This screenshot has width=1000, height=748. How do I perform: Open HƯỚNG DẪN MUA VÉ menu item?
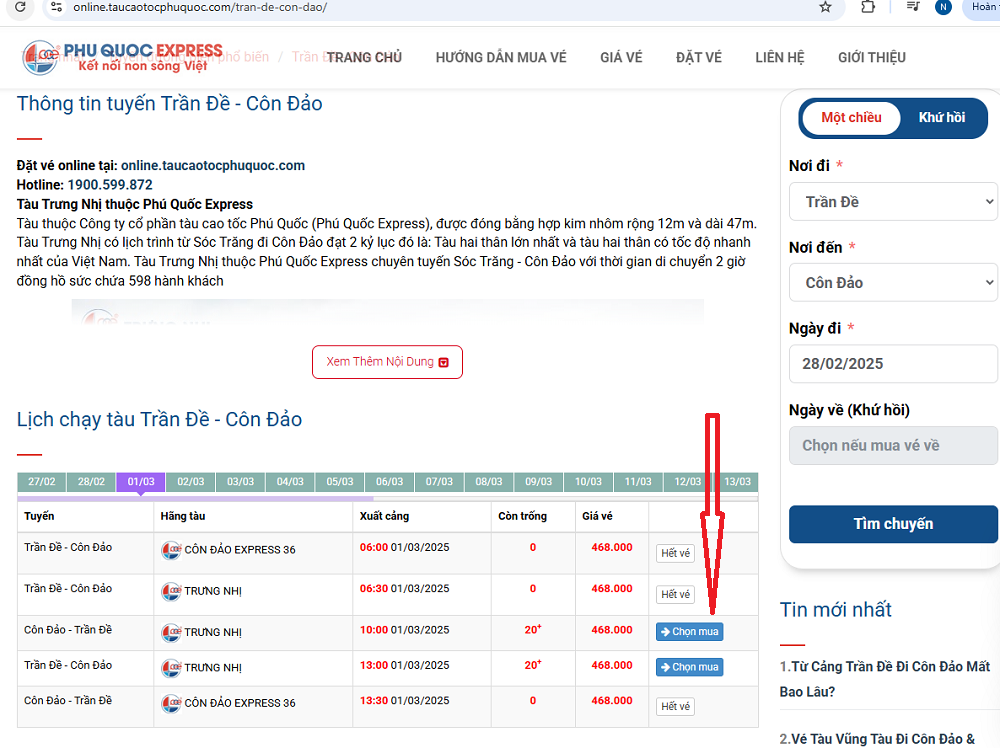(501, 57)
